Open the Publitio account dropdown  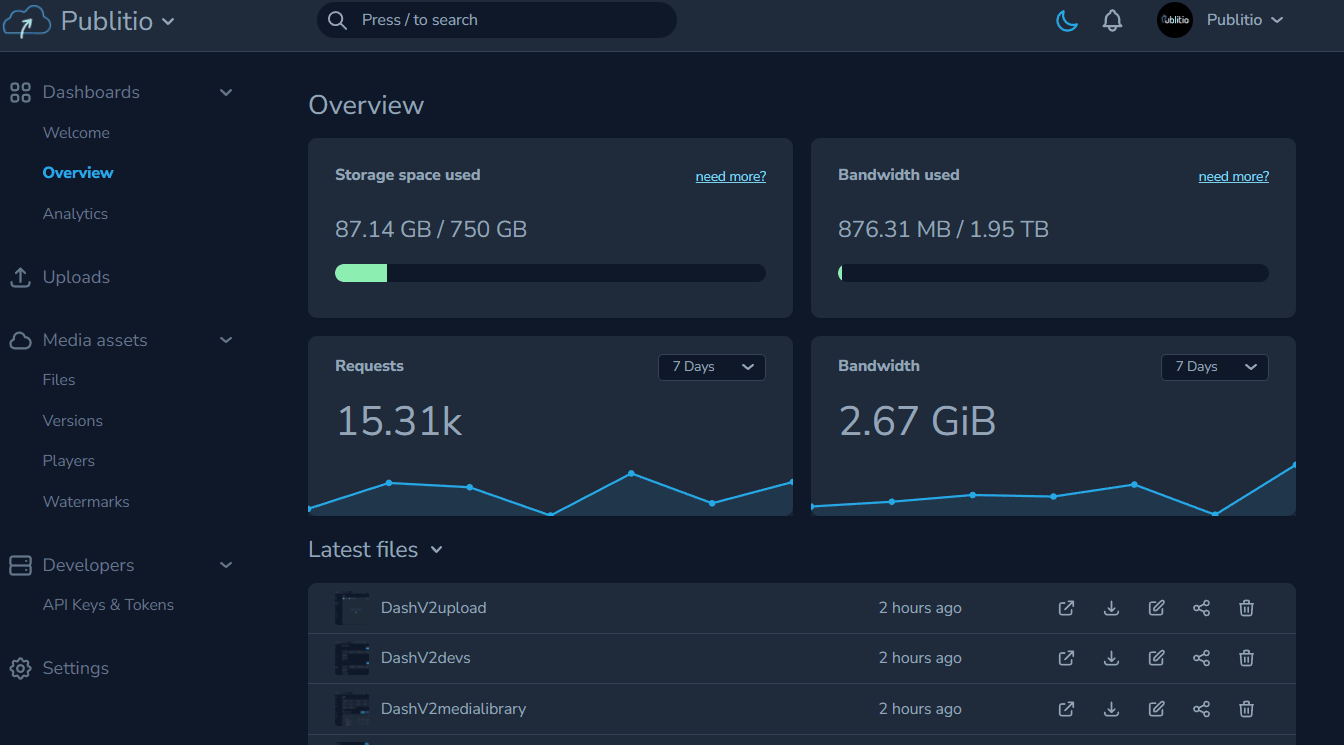coord(1245,20)
